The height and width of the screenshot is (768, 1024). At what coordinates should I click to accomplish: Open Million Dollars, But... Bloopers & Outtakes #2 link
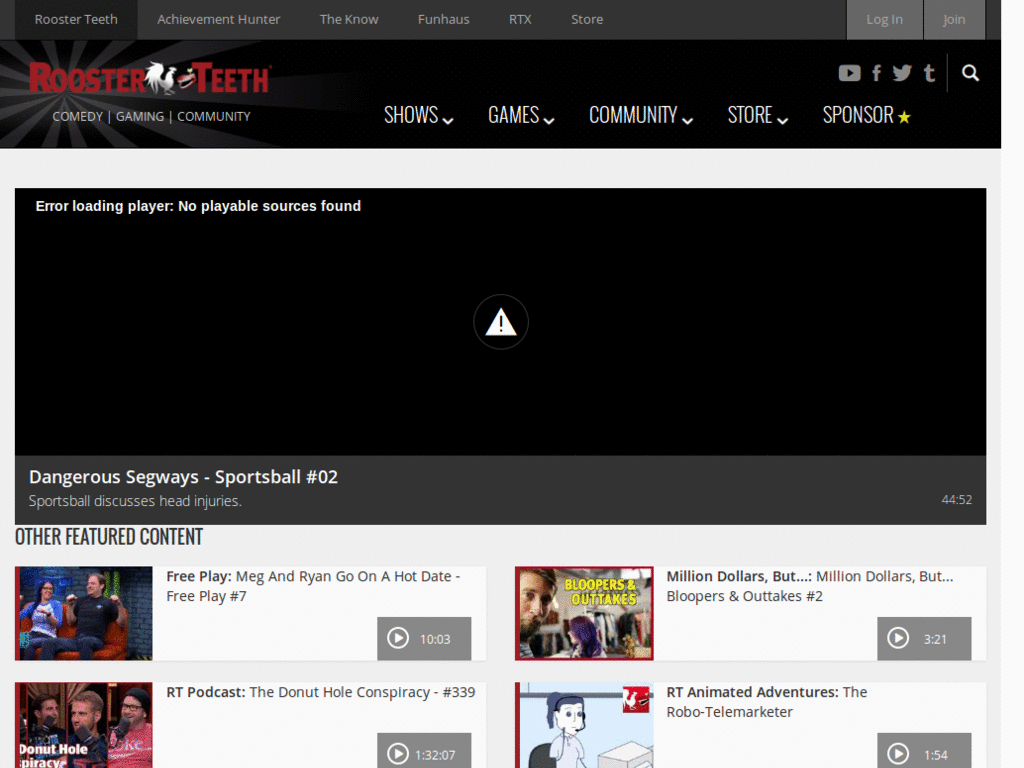(810, 586)
